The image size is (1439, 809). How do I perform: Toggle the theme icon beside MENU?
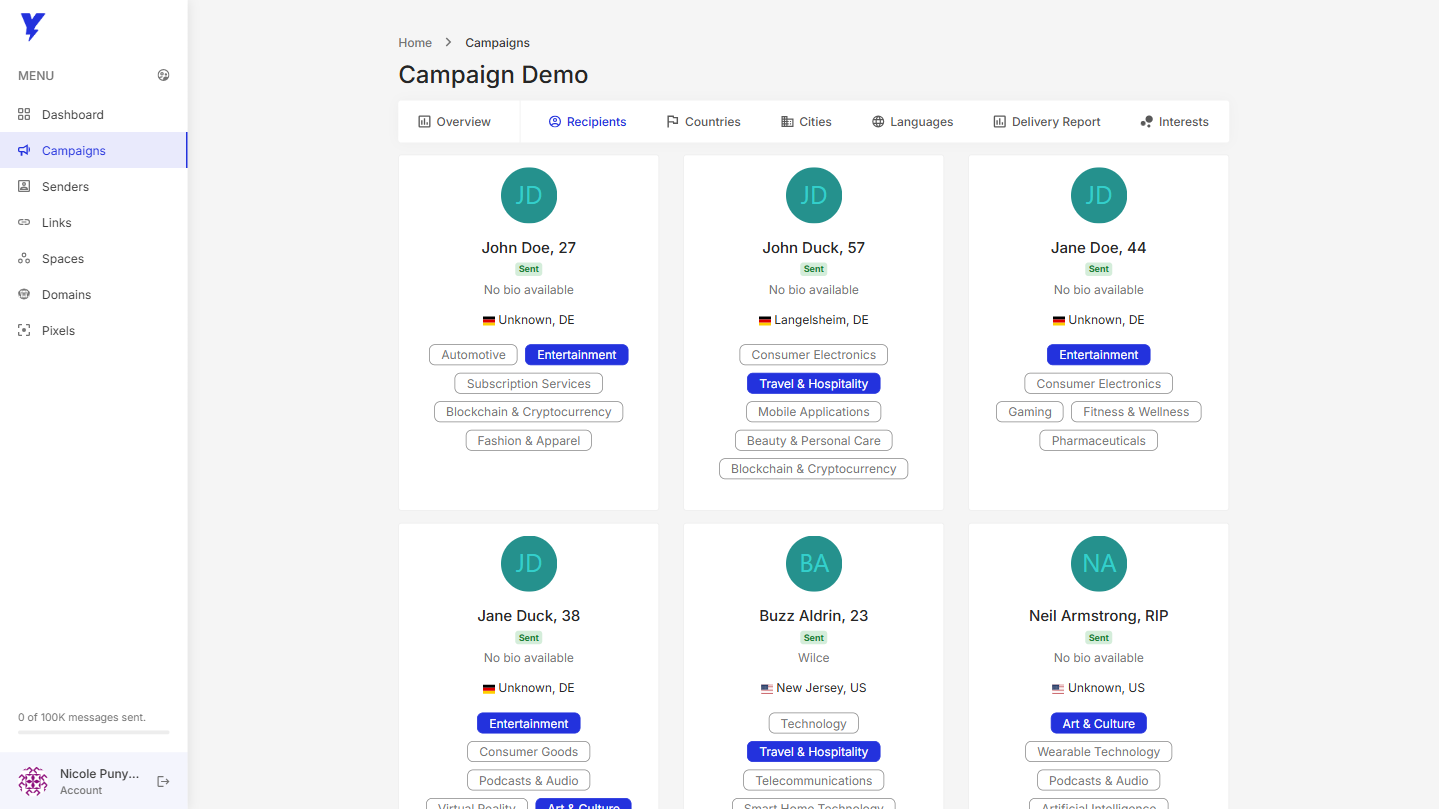(x=164, y=75)
